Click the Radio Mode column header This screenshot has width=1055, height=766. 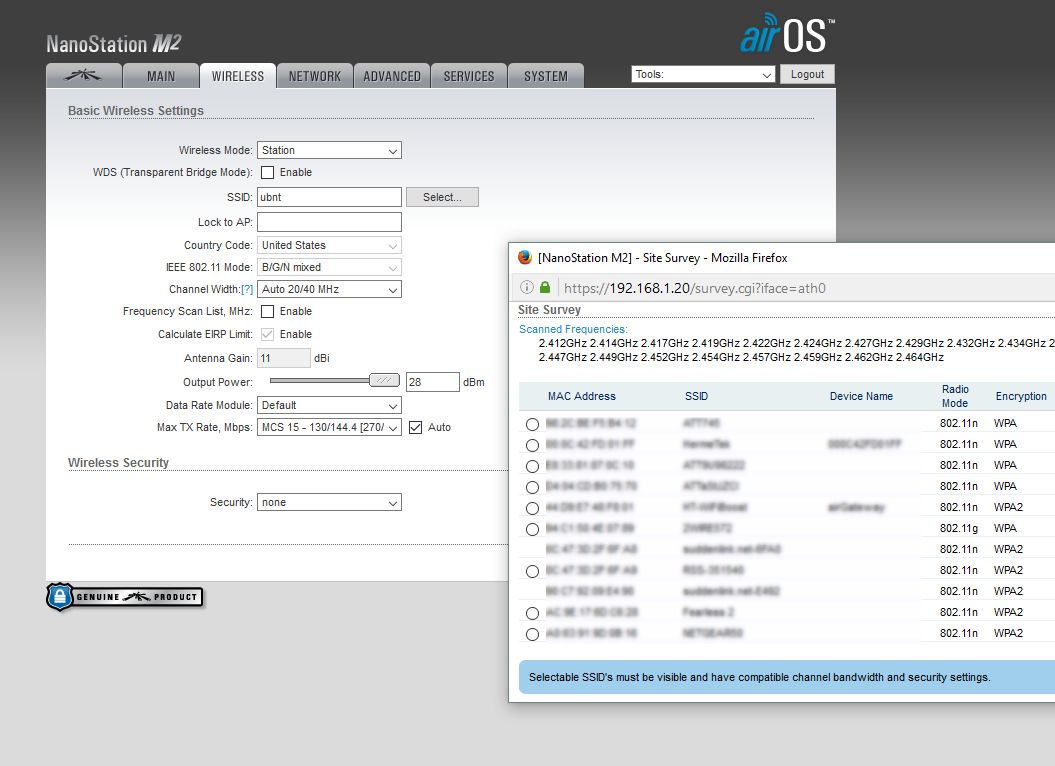click(x=955, y=396)
